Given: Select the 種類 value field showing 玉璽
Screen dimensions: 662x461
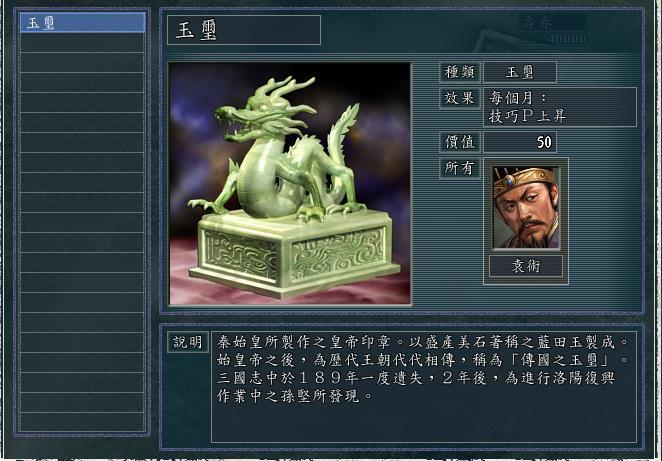Looking at the screenshot, I should (520, 72).
